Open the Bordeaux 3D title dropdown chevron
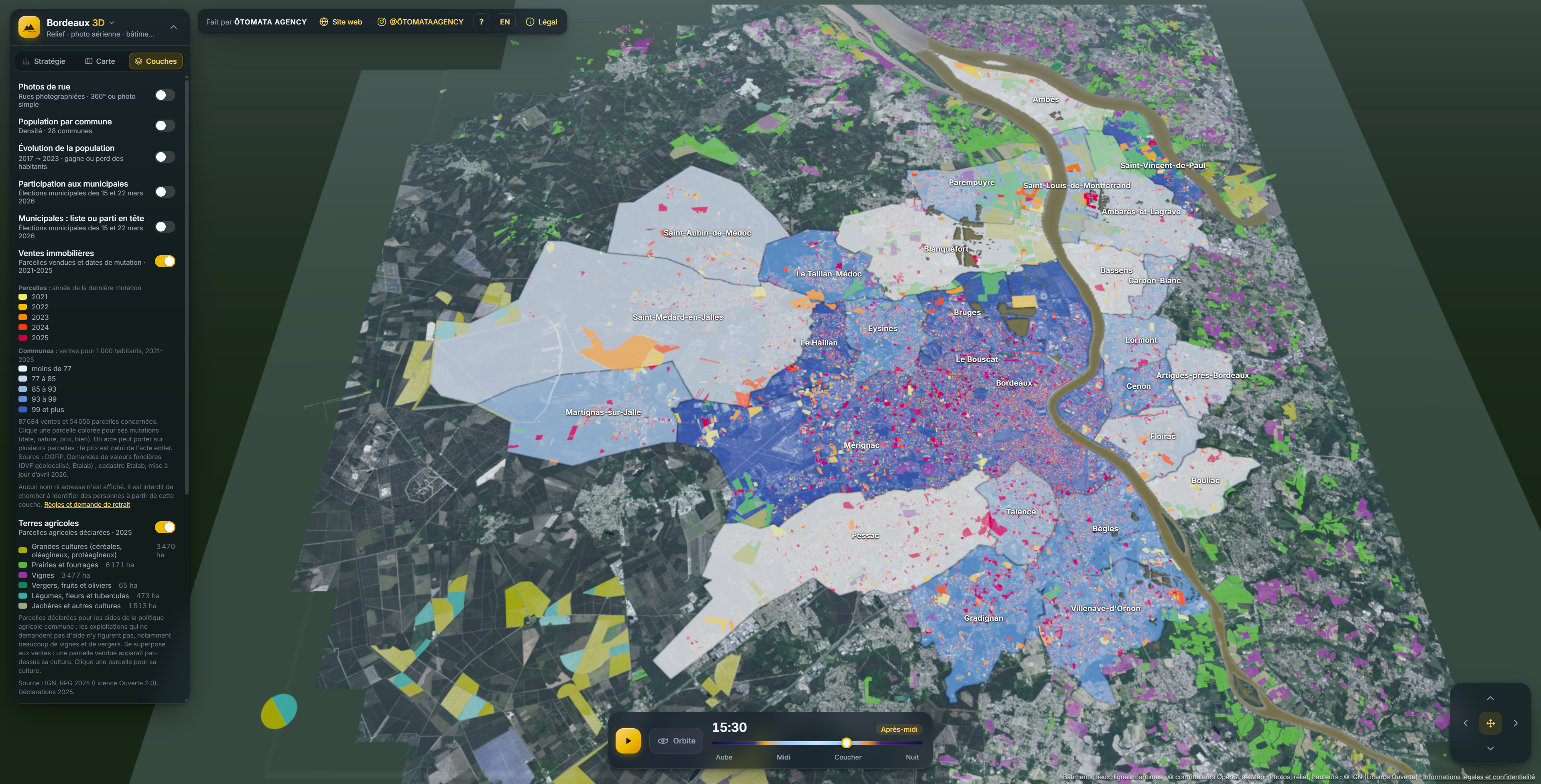This screenshot has width=1541, height=784. 112,23
